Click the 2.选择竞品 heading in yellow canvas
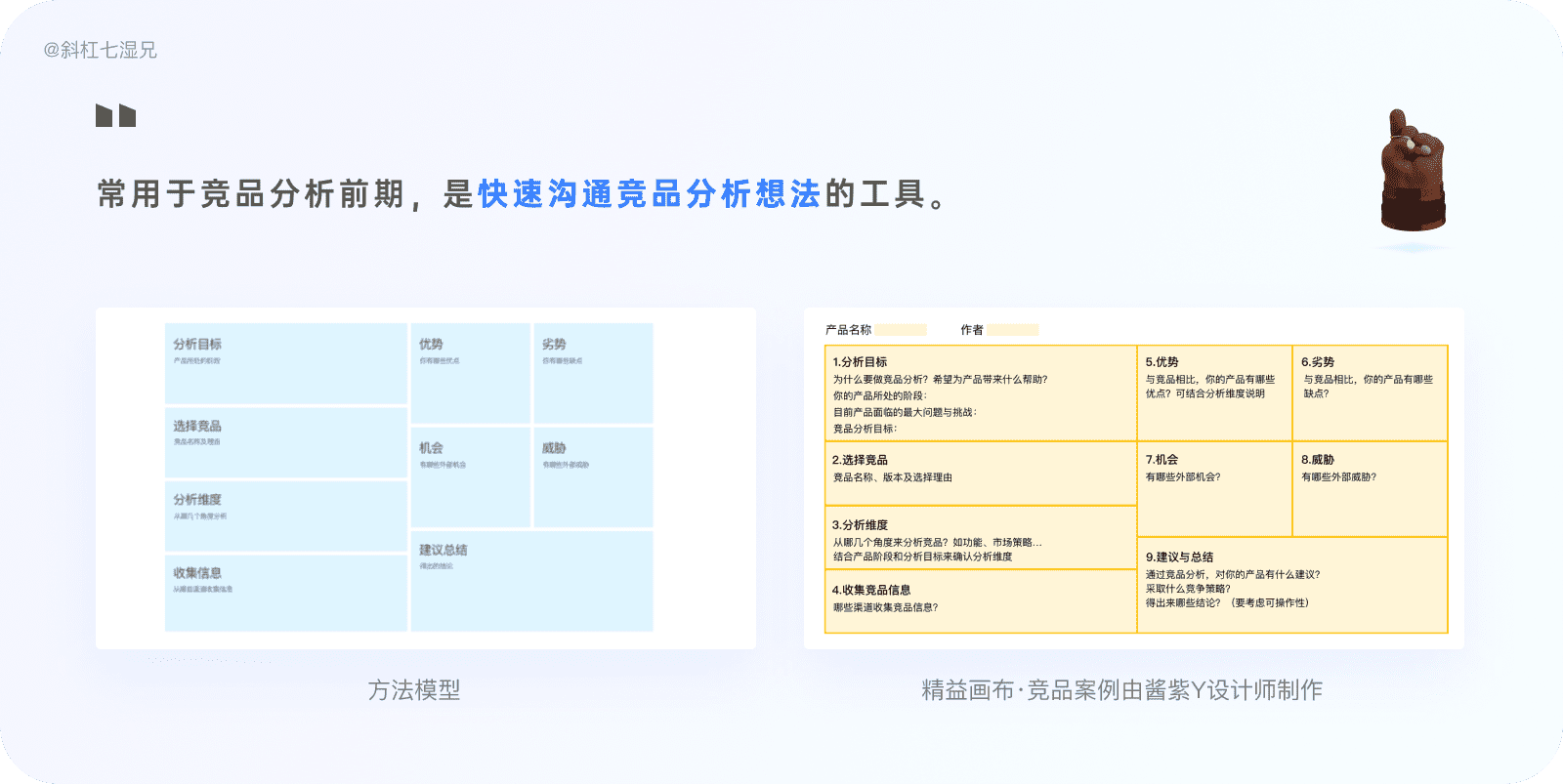The width and height of the screenshot is (1563, 784). click(860, 460)
